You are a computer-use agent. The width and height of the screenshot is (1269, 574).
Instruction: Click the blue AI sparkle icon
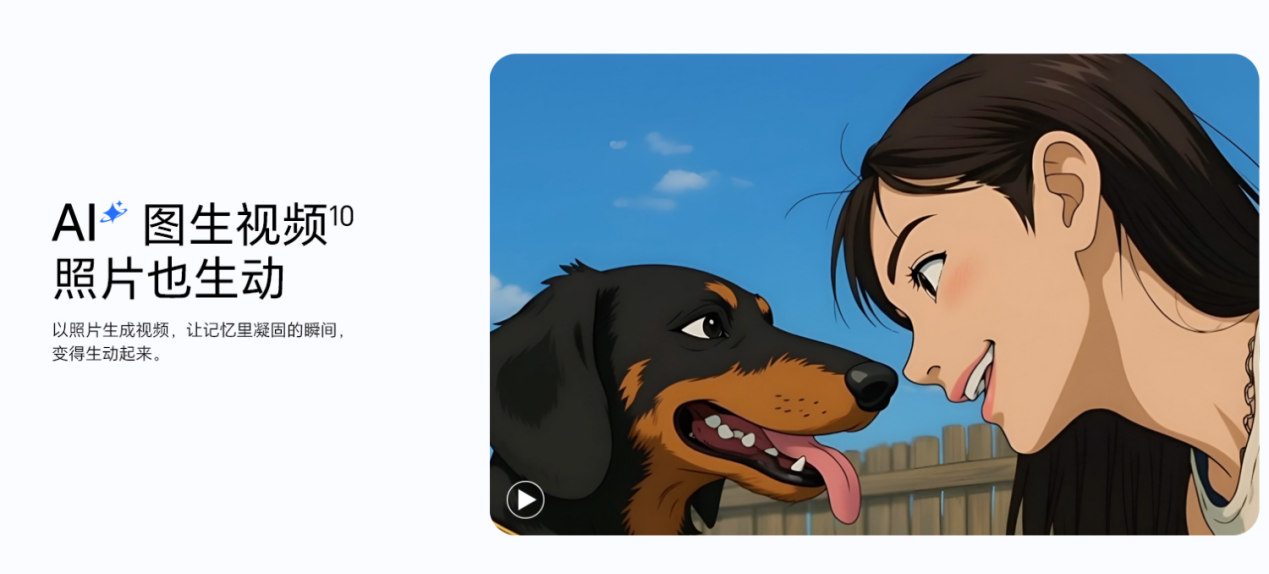click(x=113, y=213)
